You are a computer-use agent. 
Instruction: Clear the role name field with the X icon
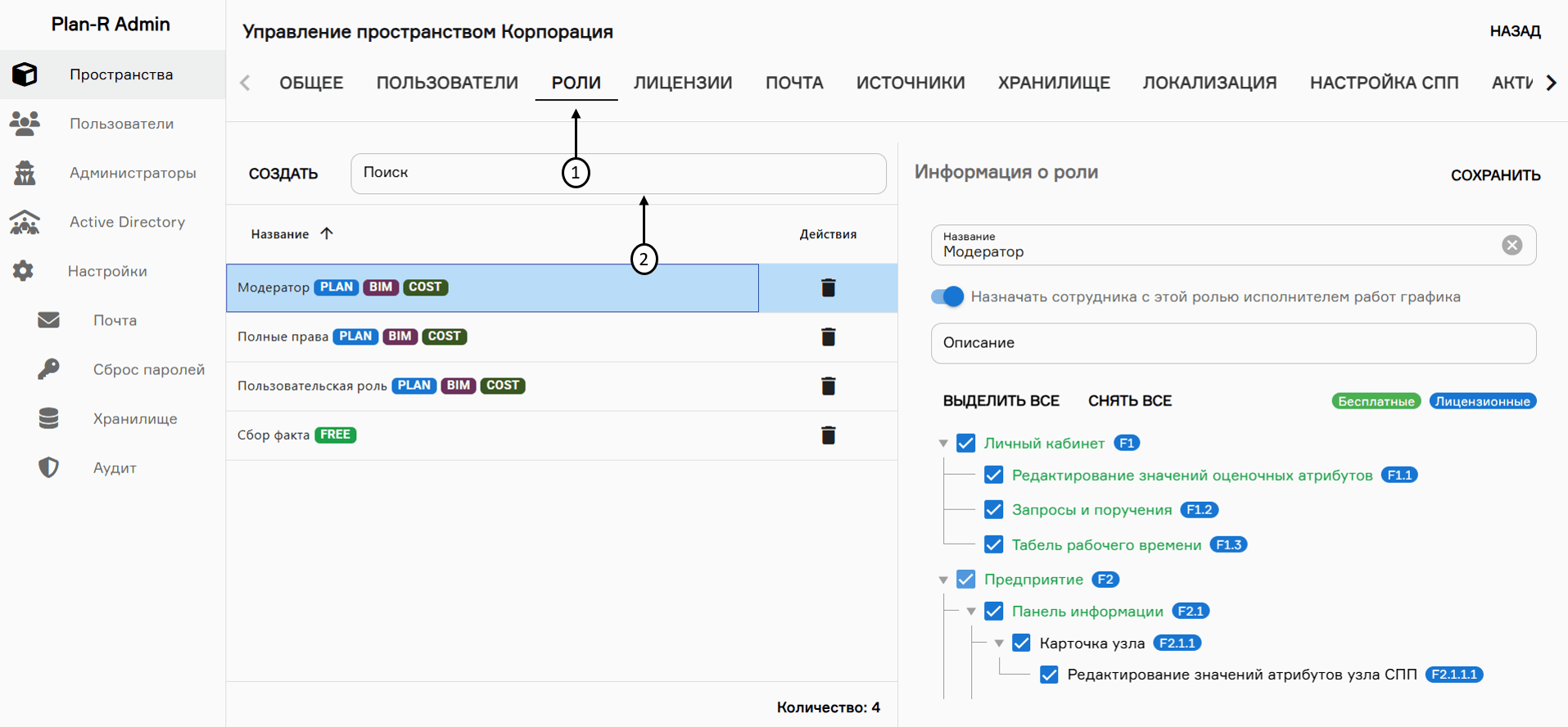1512,245
